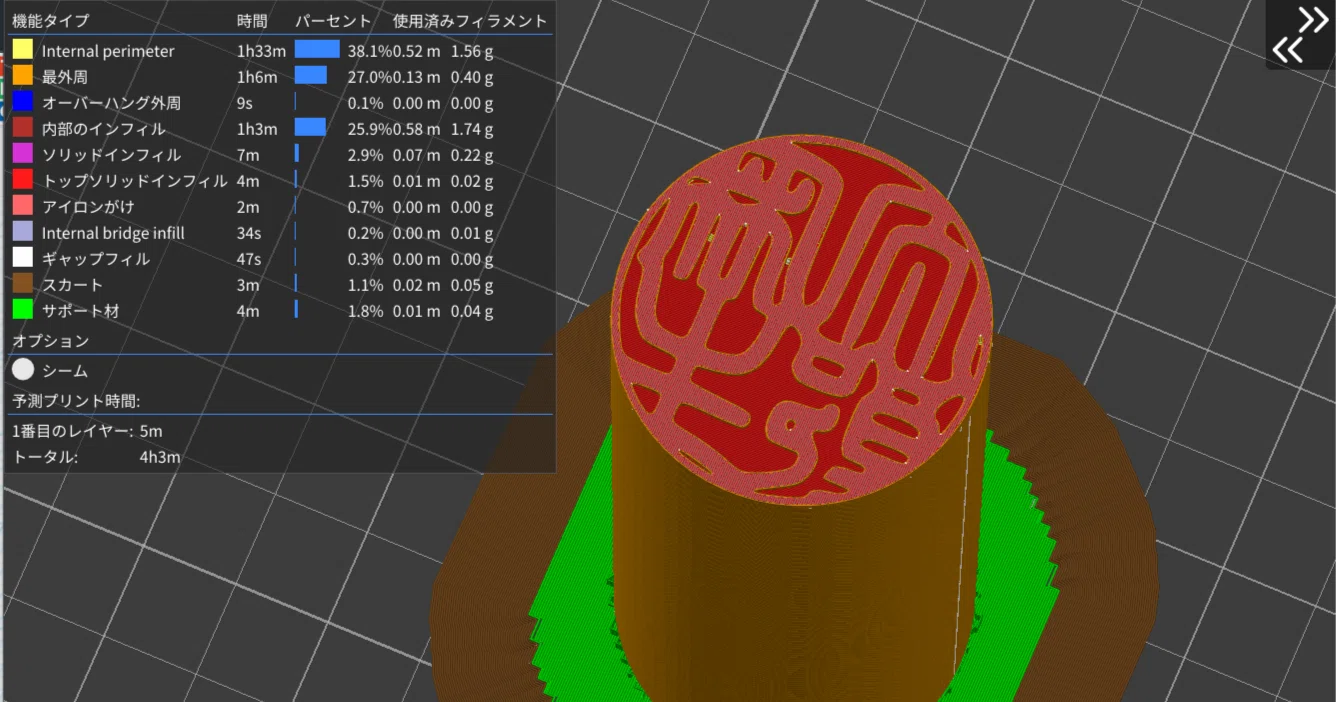This screenshot has height=702, width=1341.
Task: Click the 時間 column header
Action: (x=252, y=21)
